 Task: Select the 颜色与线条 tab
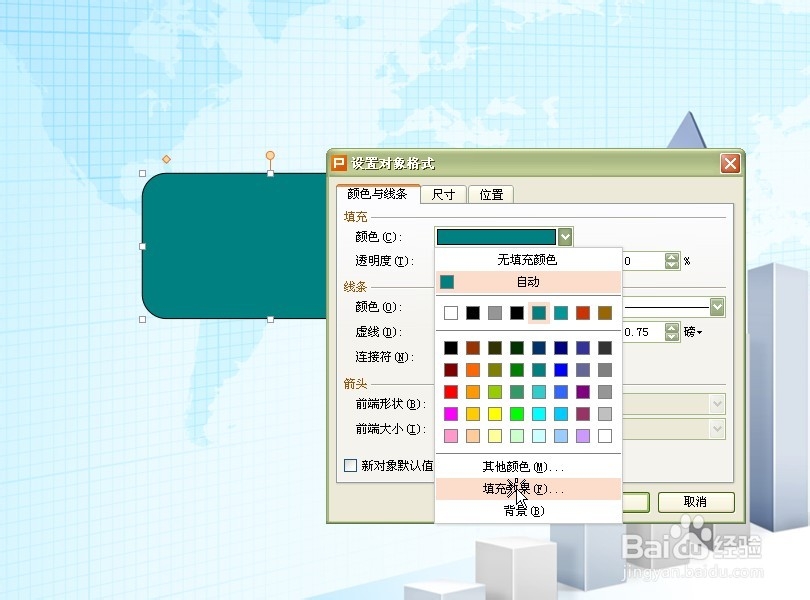378,194
